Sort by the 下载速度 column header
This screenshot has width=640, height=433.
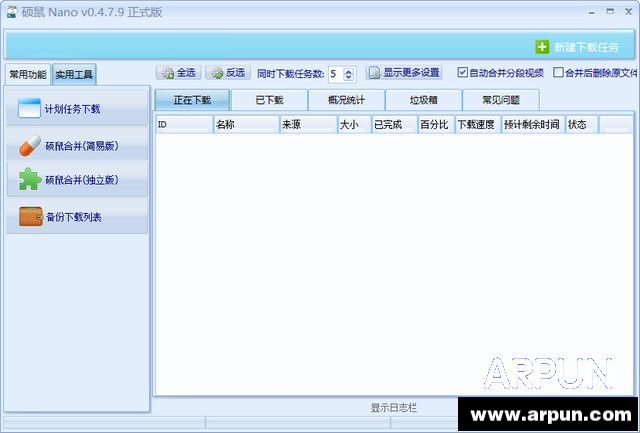(x=478, y=124)
